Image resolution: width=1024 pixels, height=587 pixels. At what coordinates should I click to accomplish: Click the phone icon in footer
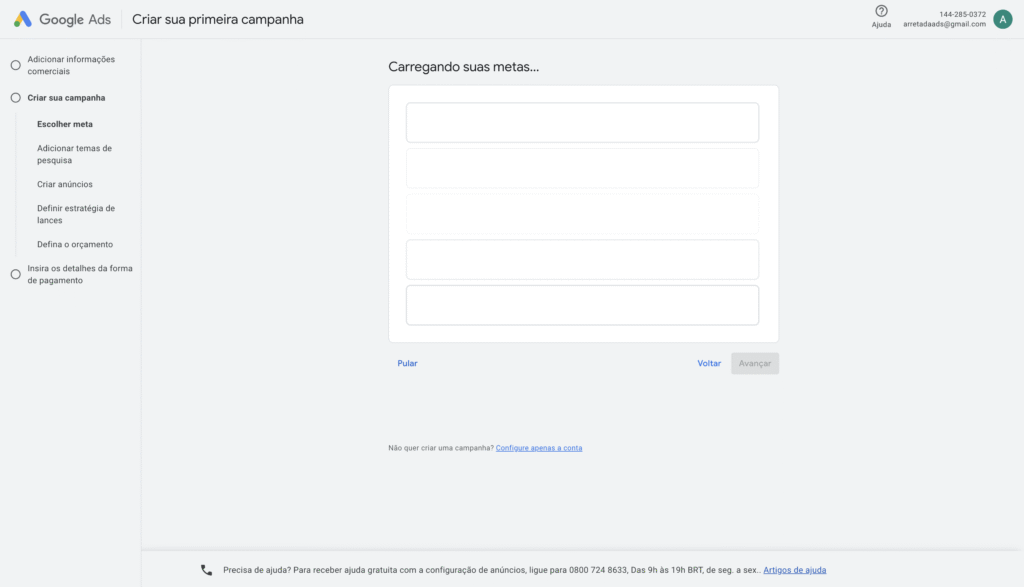(206, 570)
